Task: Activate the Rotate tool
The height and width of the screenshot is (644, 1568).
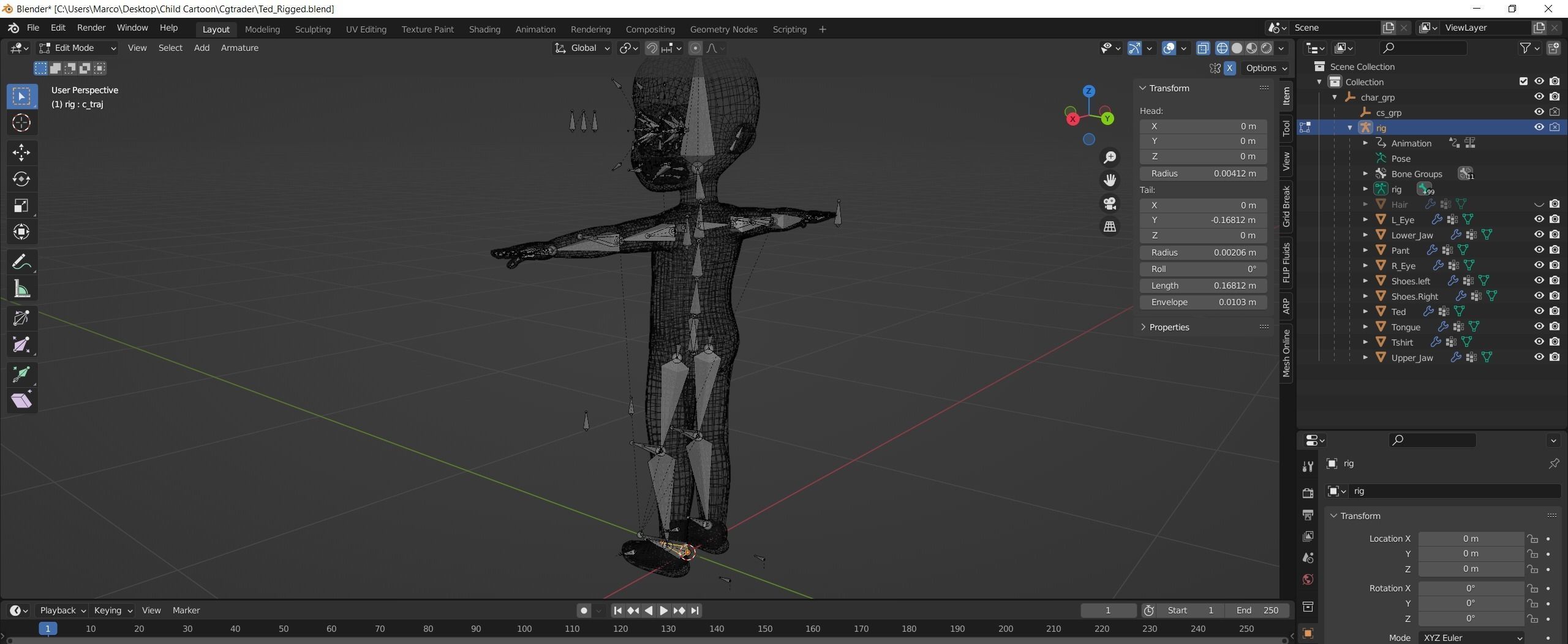Action: pyautogui.click(x=21, y=179)
